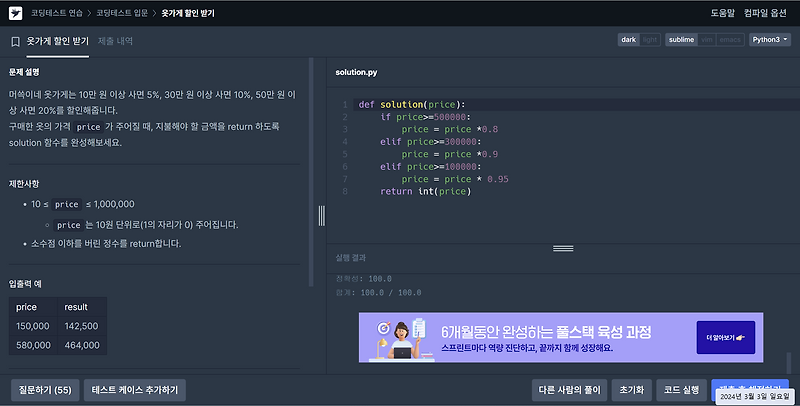Switch editor keymap to emacs

point(730,40)
